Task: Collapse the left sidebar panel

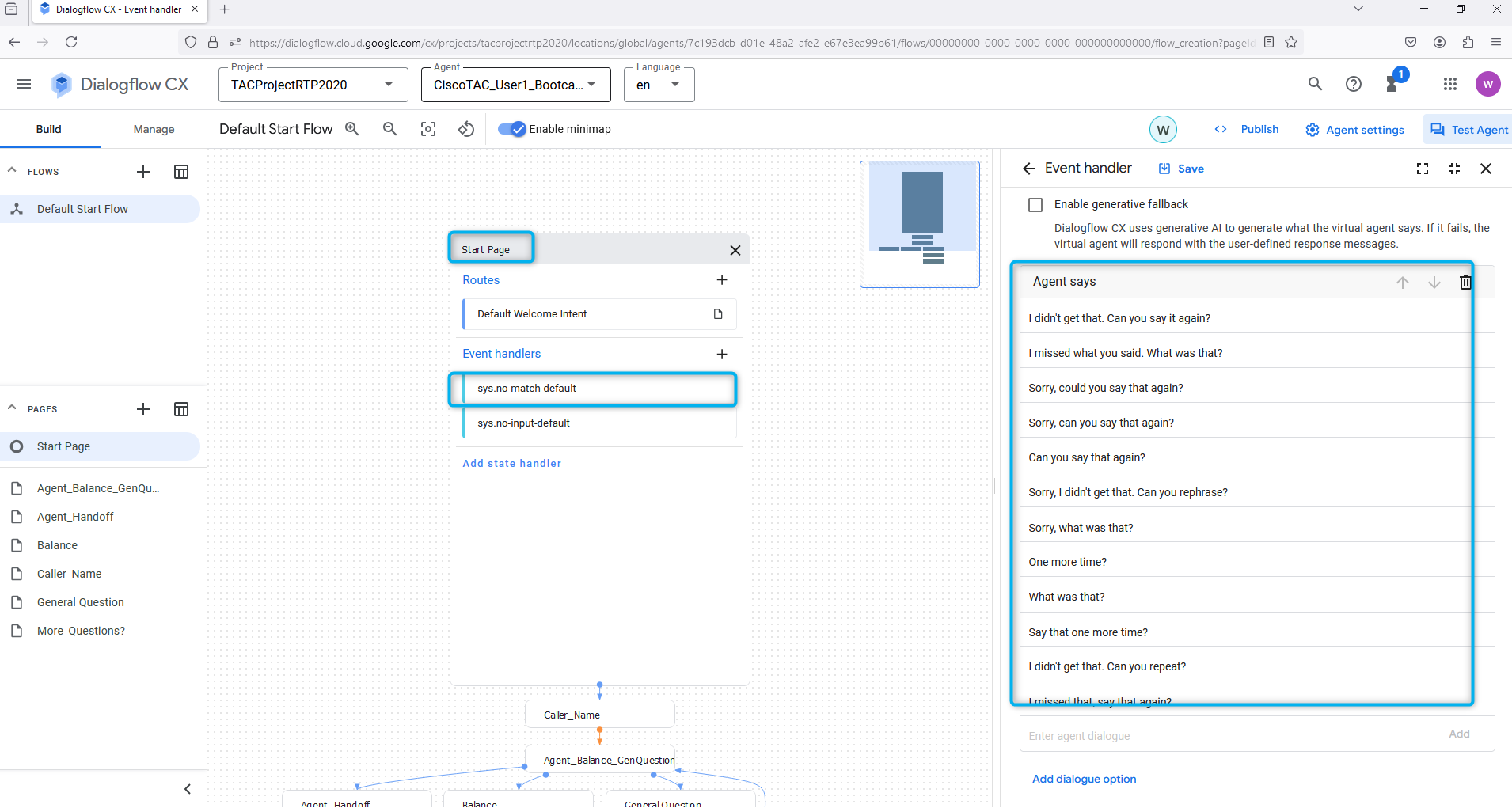Action: point(188,789)
